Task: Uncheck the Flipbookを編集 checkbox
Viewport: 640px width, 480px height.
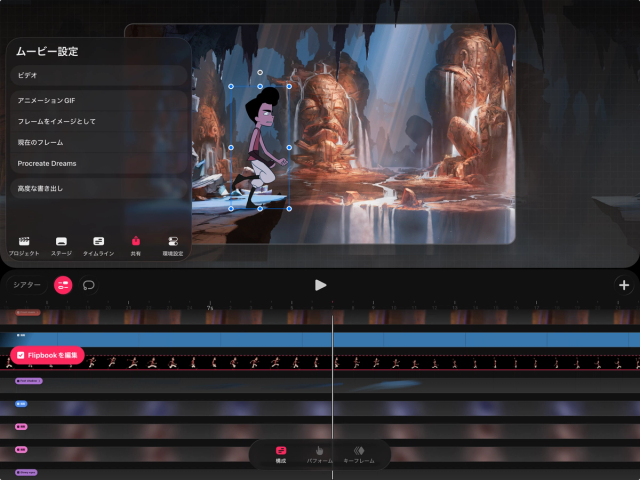Action: coord(21,355)
